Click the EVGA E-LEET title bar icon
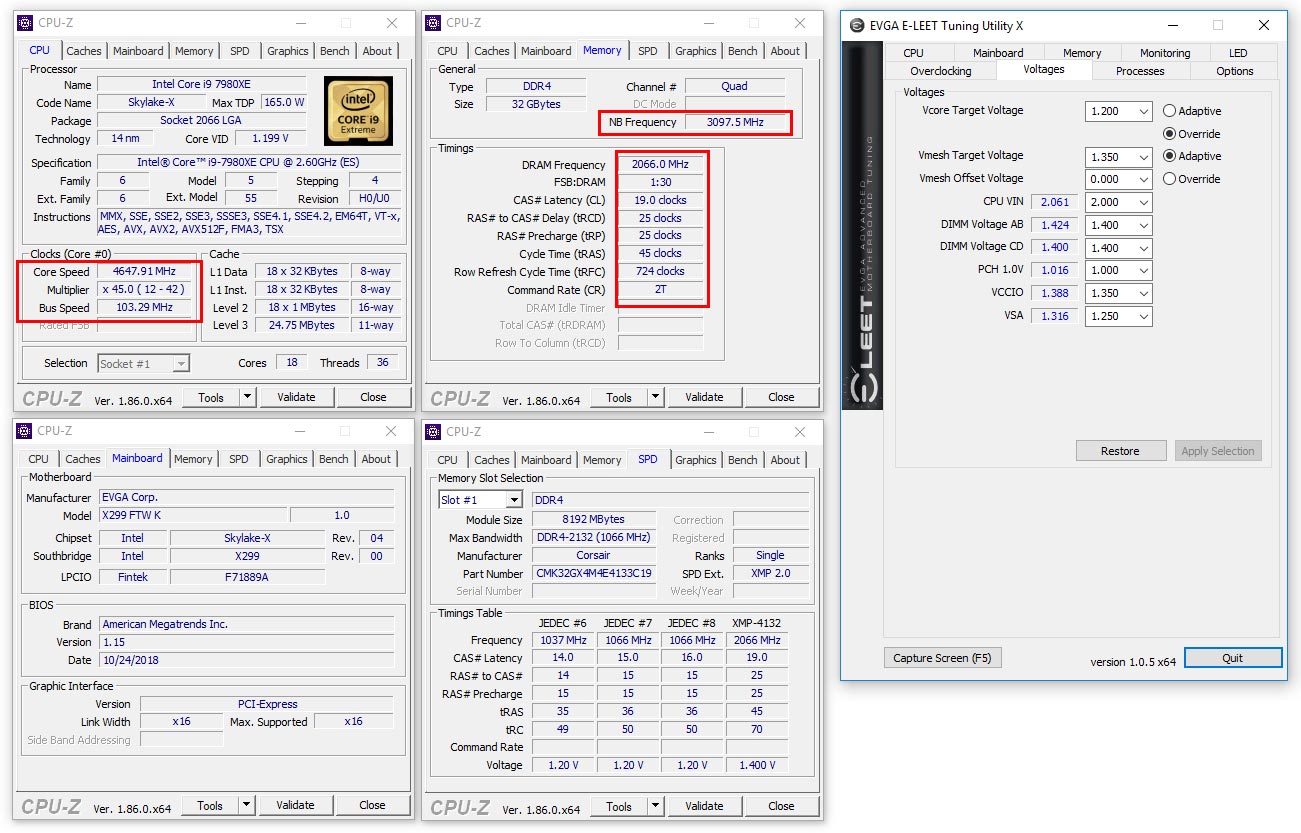The height and width of the screenshot is (833, 1301). pyautogui.click(x=856, y=26)
